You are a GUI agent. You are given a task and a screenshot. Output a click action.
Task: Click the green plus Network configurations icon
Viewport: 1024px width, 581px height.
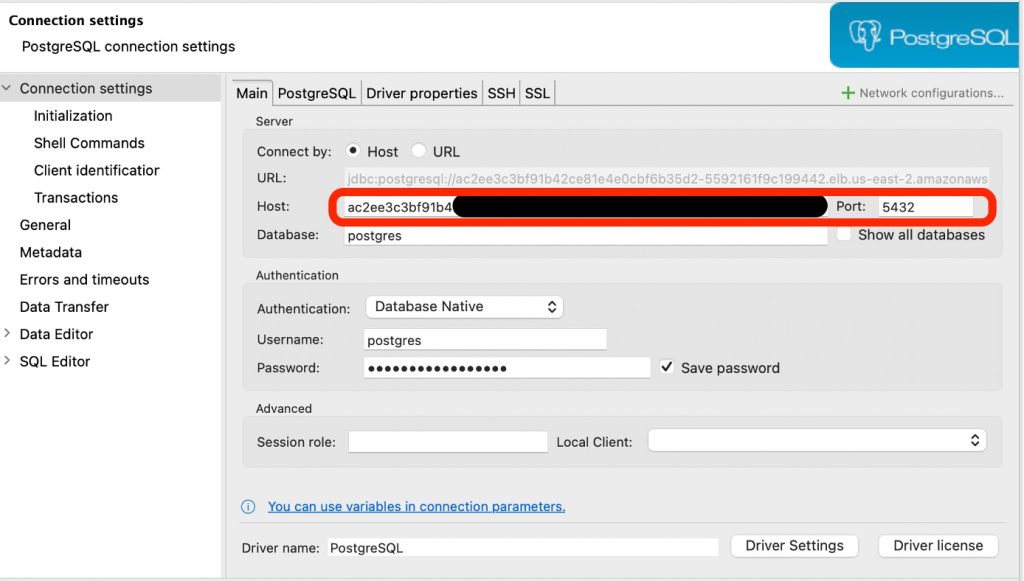click(848, 93)
